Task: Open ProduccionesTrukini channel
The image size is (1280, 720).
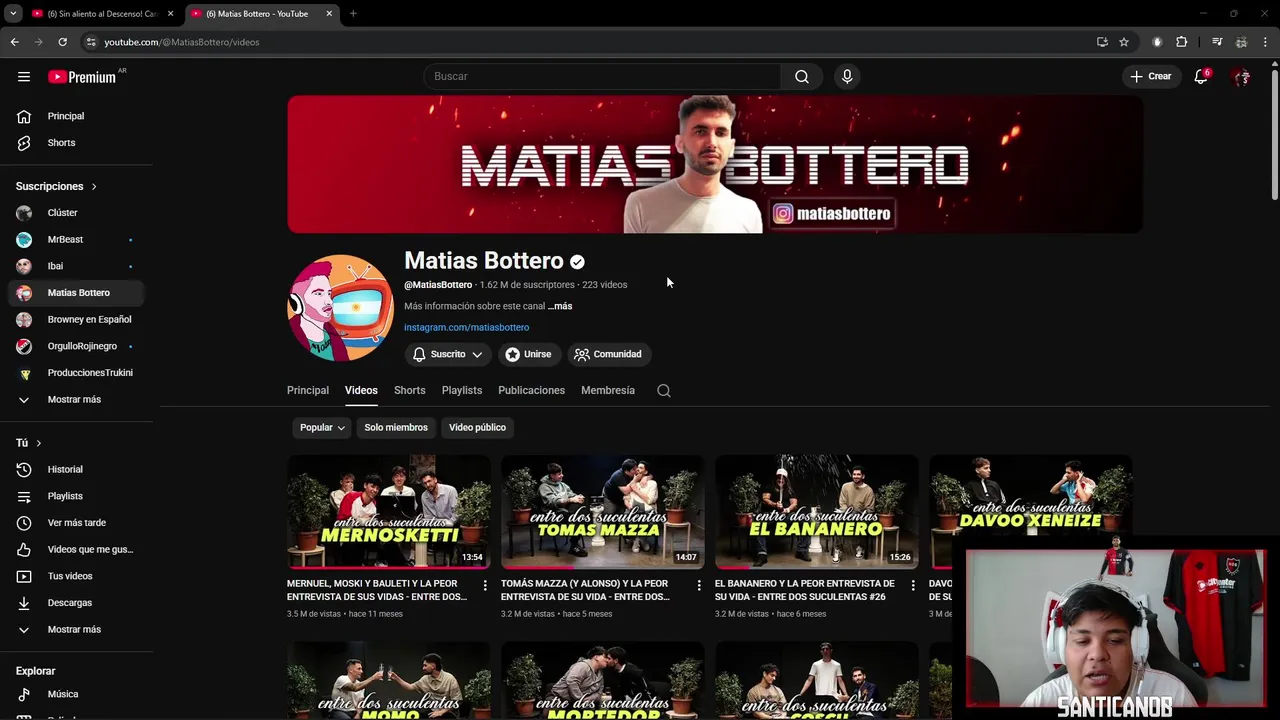Action: (76, 373)
